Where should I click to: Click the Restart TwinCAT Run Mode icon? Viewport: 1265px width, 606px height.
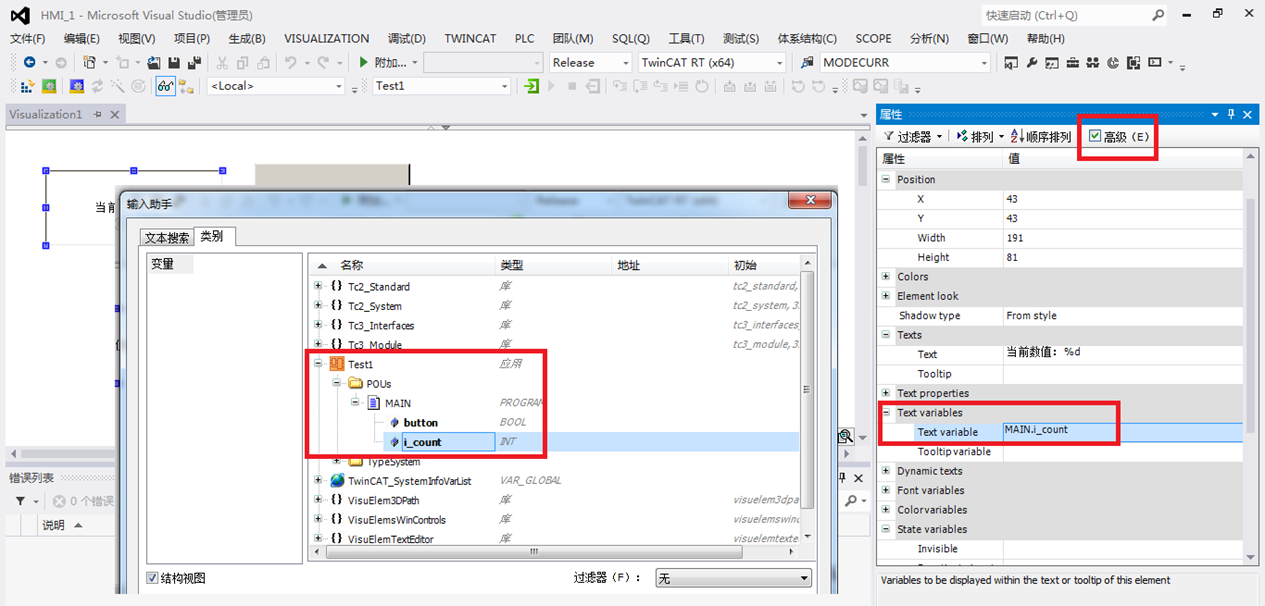[x=49, y=86]
